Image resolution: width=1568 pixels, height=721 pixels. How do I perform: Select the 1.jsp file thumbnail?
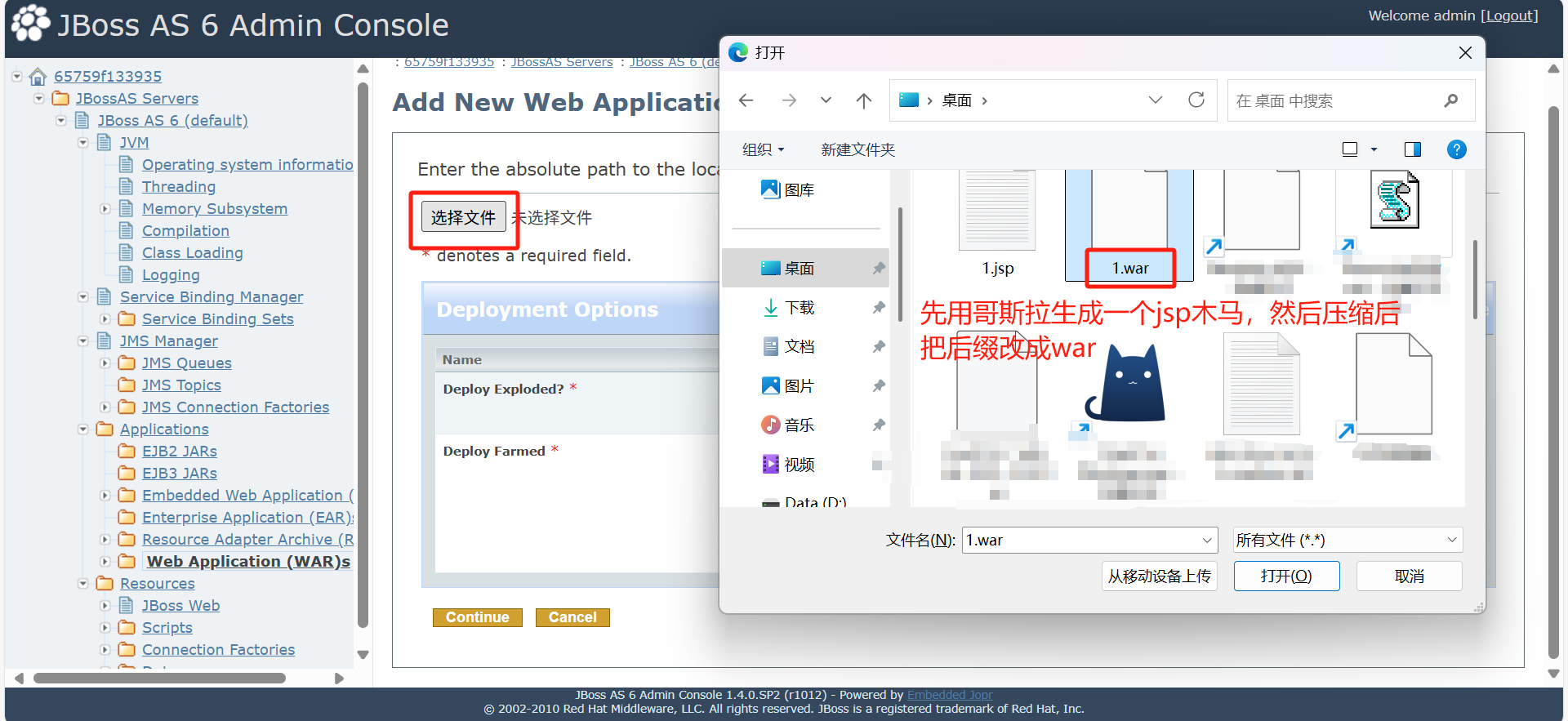pyautogui.click(x=997, y=211)
